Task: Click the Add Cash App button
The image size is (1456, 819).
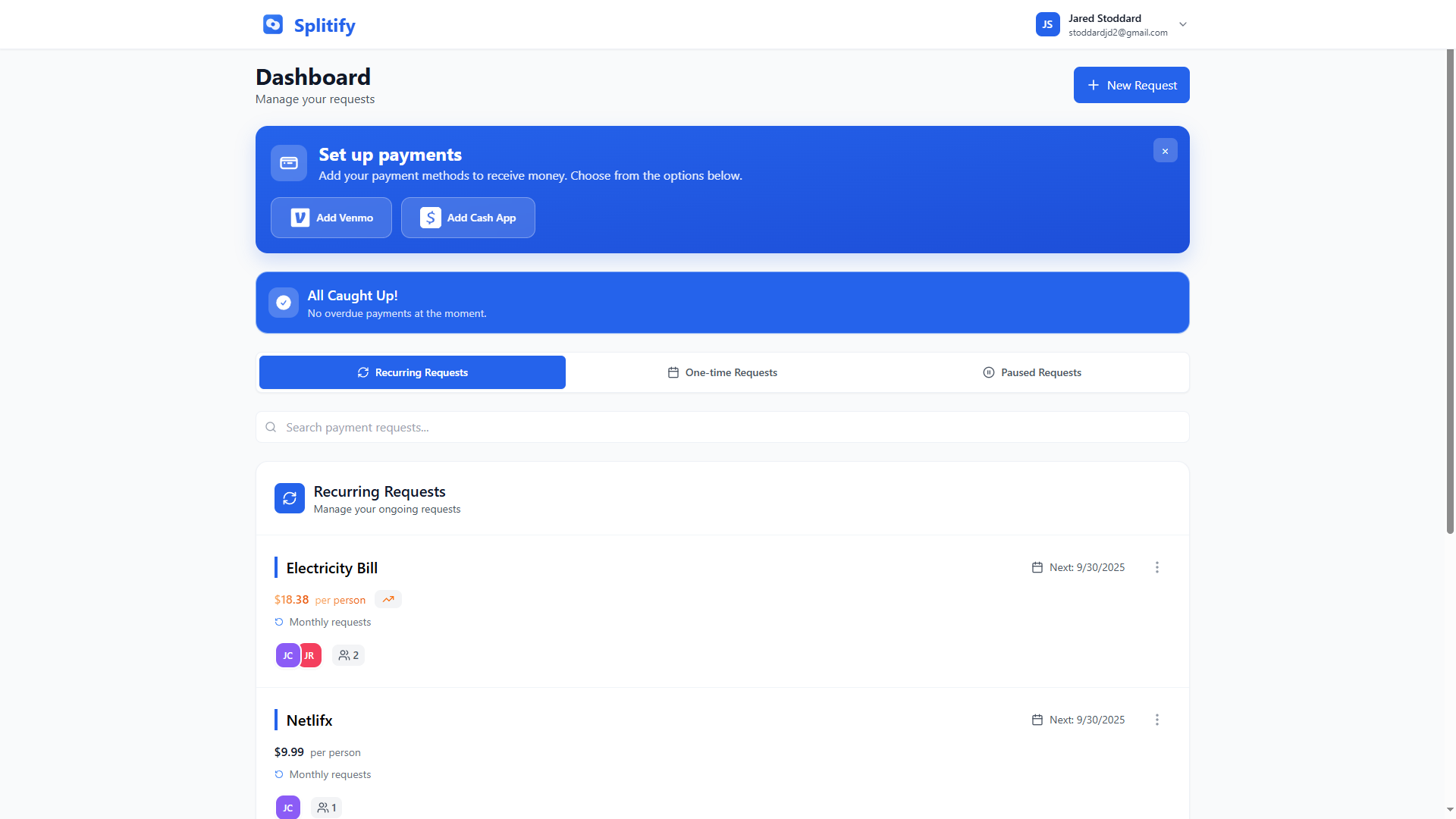Action: (x=468, y=218)
